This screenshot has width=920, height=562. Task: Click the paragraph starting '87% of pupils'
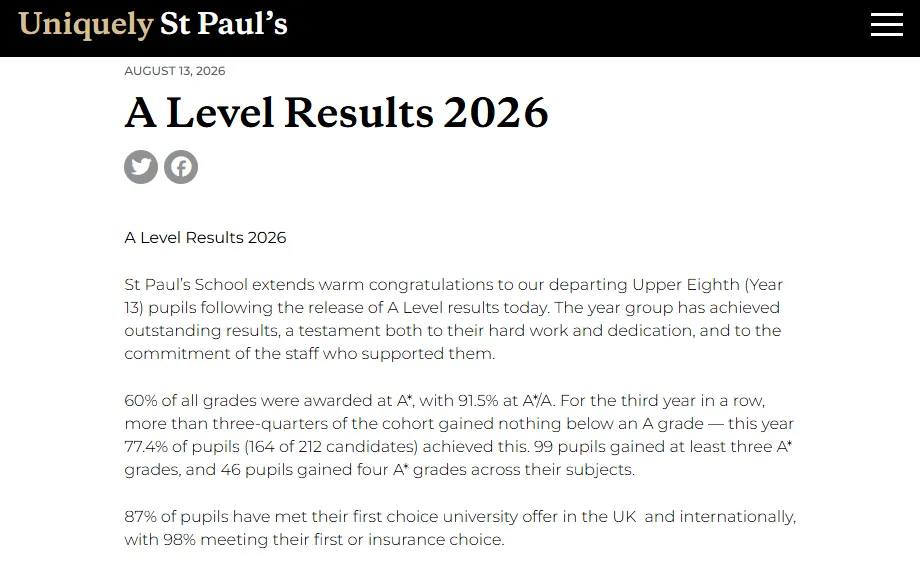tap(460, 528)
